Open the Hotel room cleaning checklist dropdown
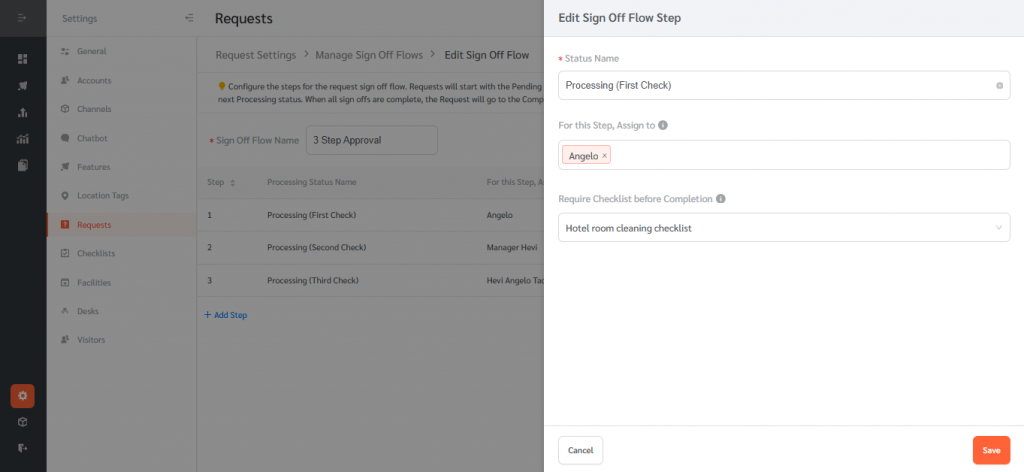Viewport: 1024px width, 472px height. pos(783,228)
